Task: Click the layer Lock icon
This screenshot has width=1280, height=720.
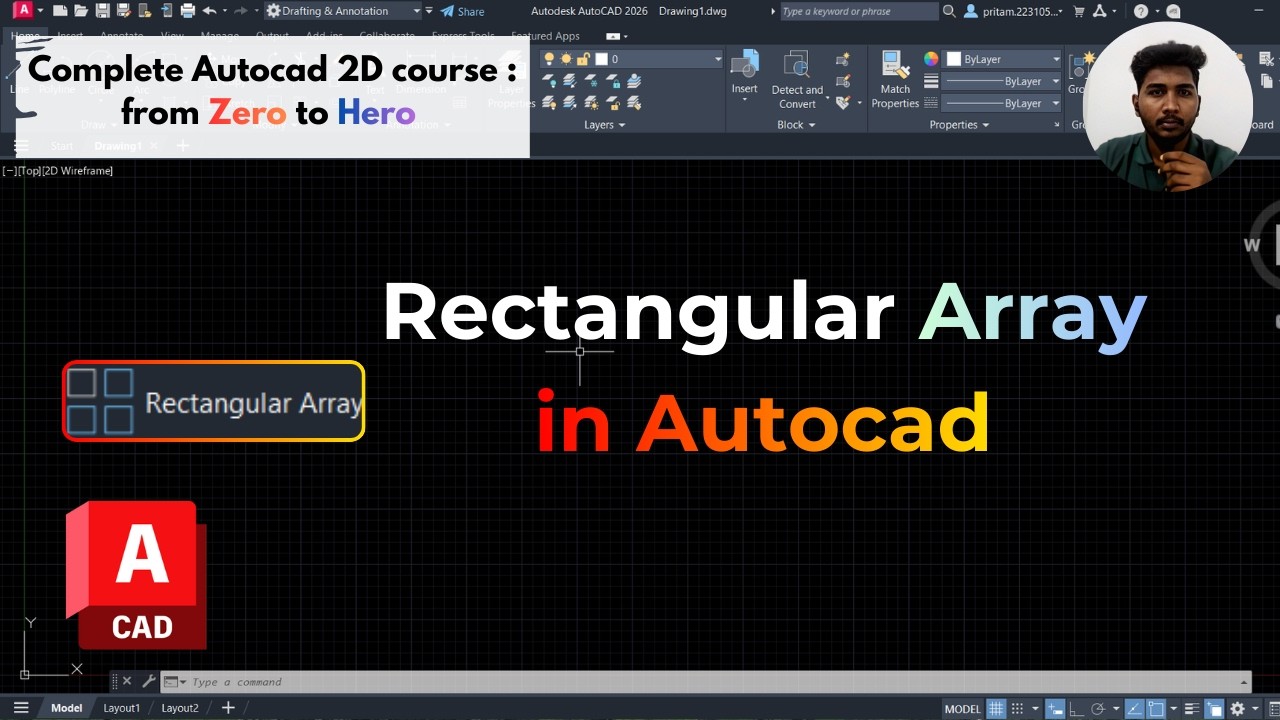Action: pyautogui.click(x=613, y=81)
